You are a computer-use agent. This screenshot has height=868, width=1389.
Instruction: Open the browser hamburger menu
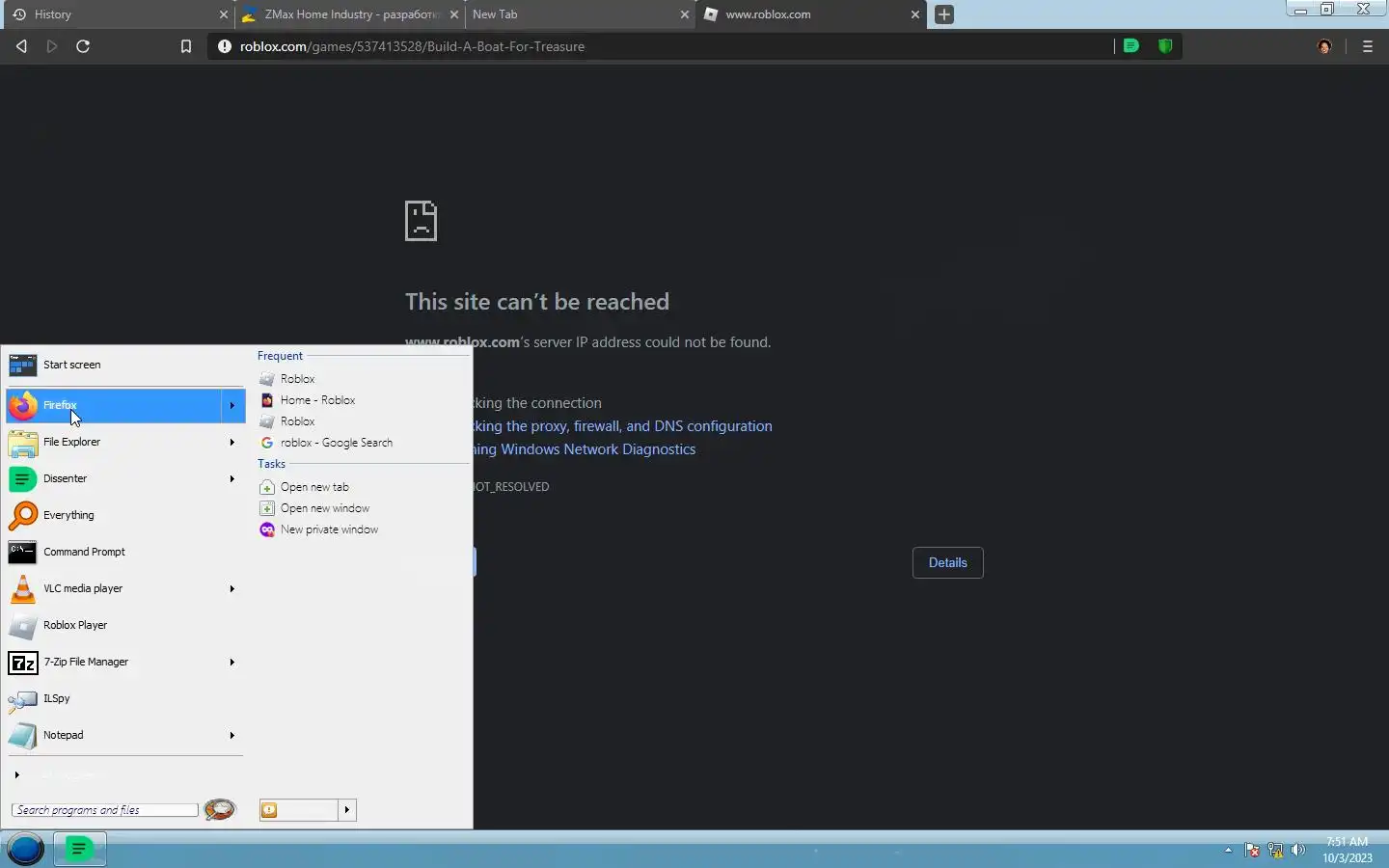point(1367,46)
